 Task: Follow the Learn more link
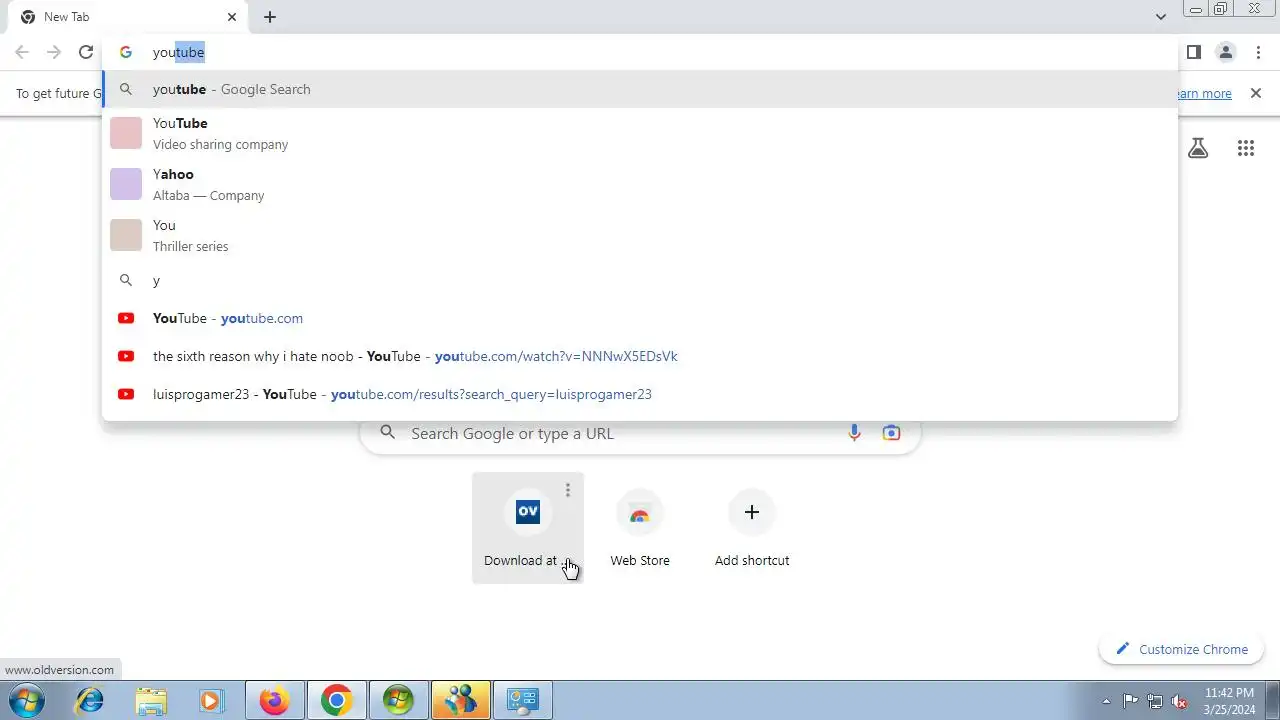pyautogui.click(x=1203, y=93)
